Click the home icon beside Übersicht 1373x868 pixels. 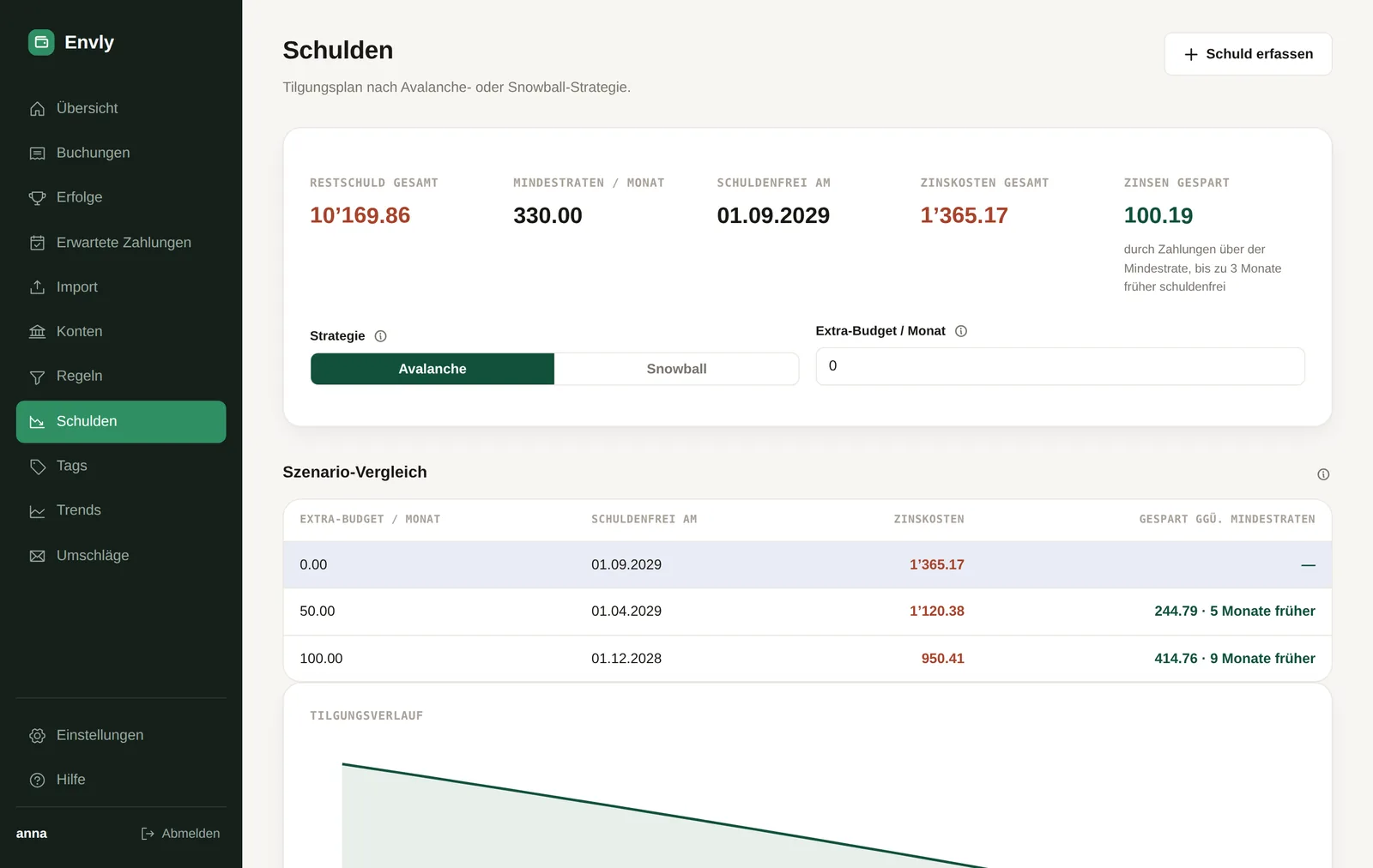click(x=37, y=109)
